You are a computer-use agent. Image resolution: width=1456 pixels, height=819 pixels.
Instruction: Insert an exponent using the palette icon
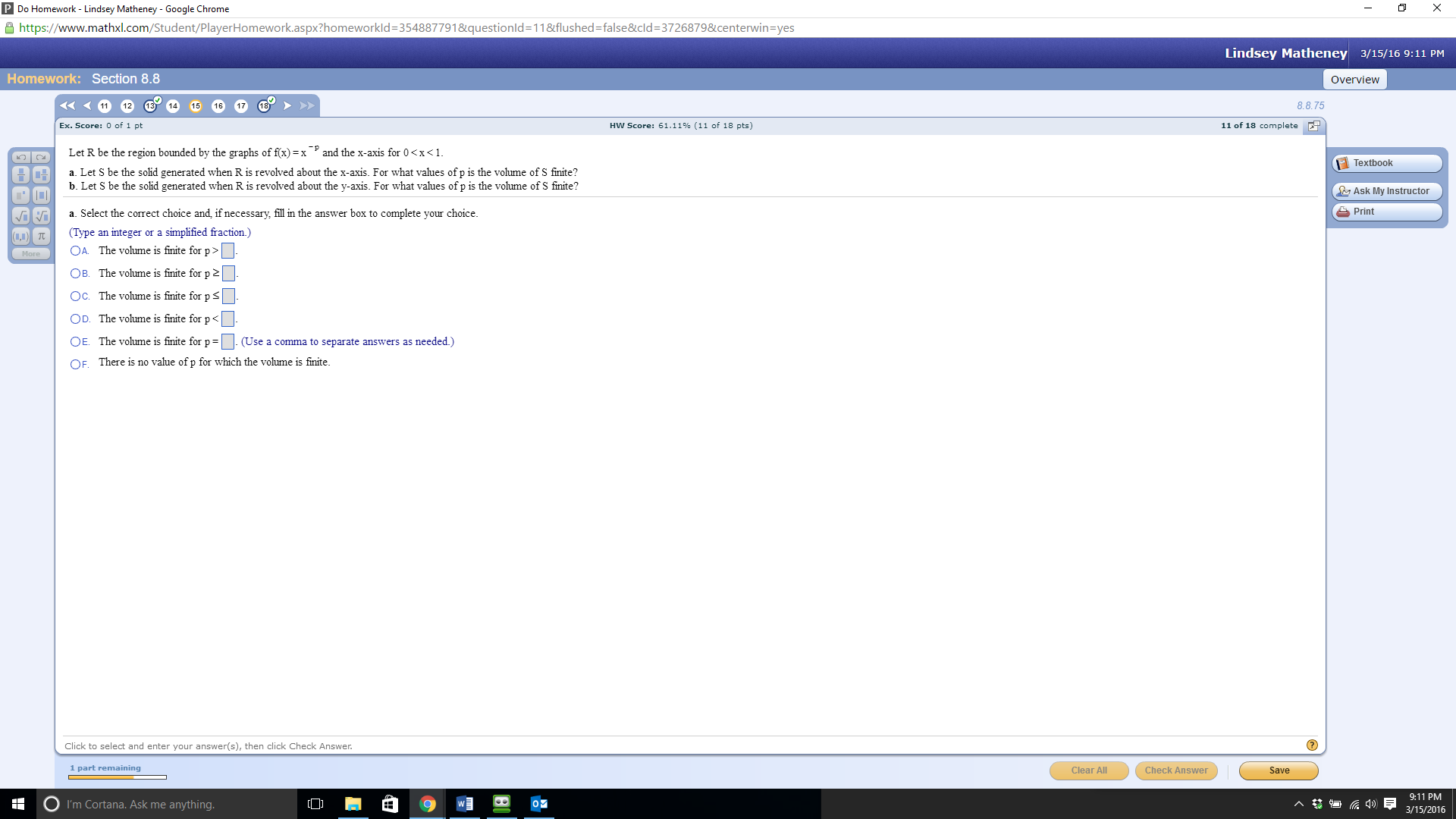[20, 195]
